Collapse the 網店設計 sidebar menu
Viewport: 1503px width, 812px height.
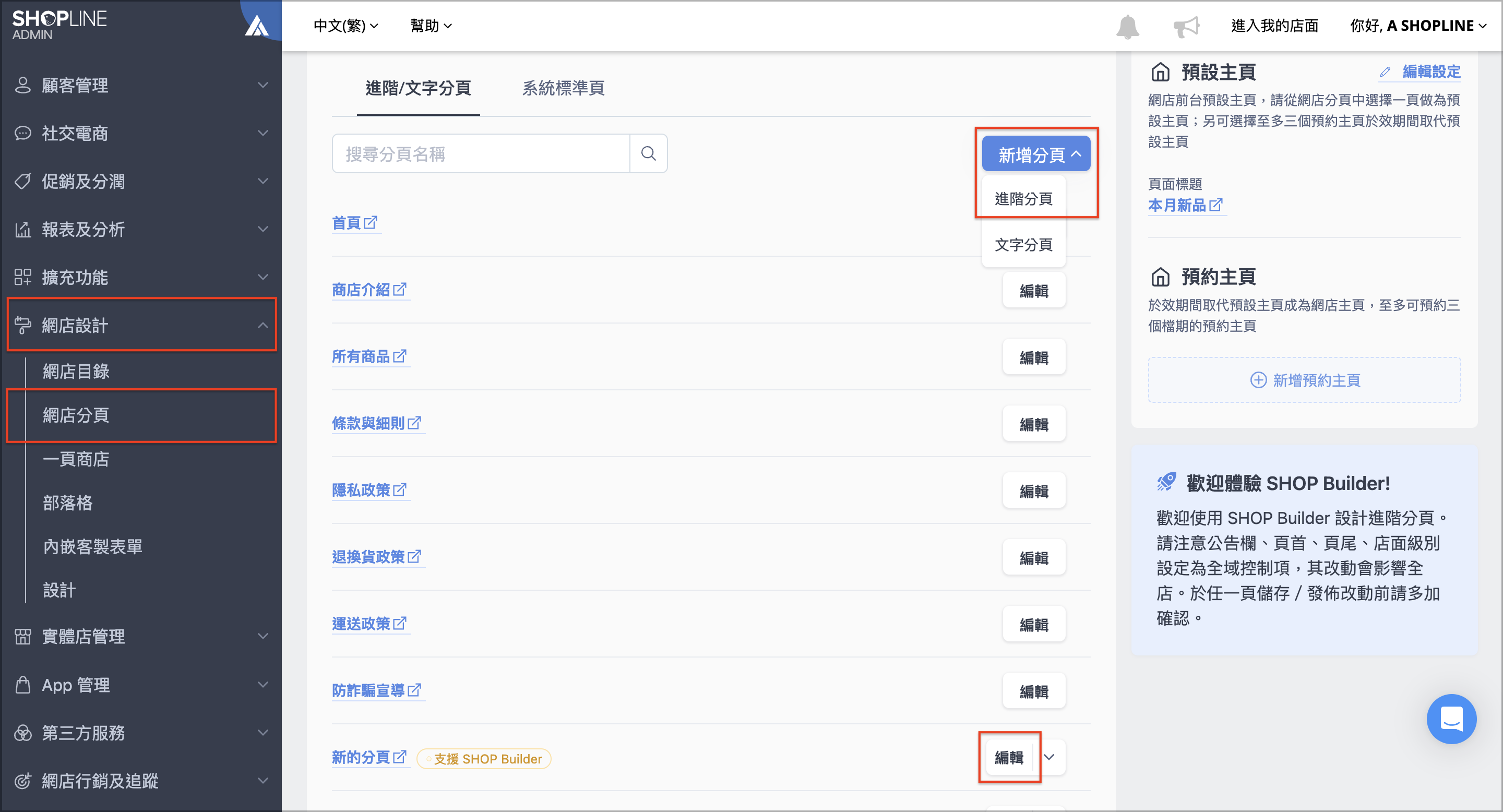click(x=263, y=325)
